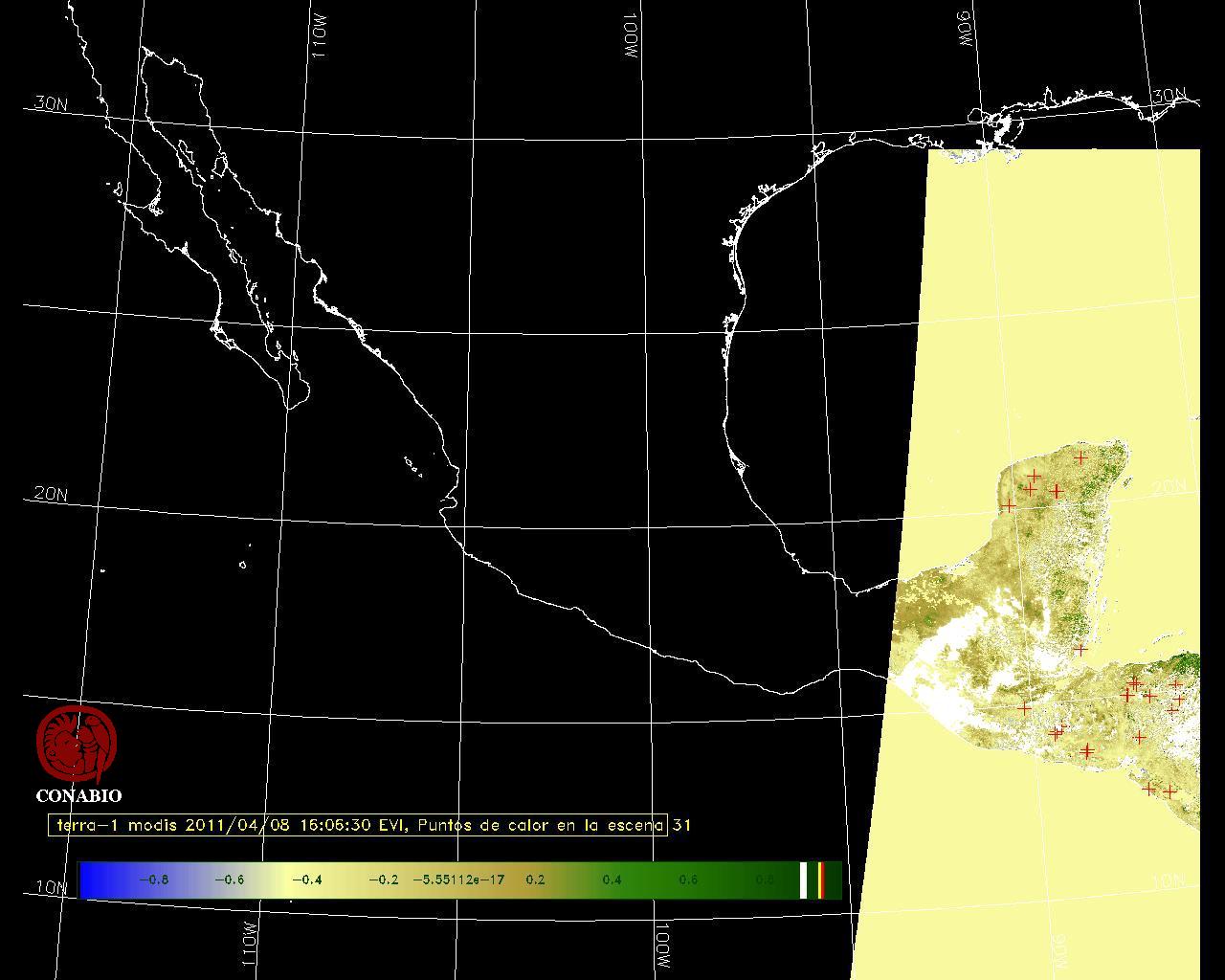Click the blue end of the EVI color scale
Screen dimensions: 1225x980
pos(91,880)
